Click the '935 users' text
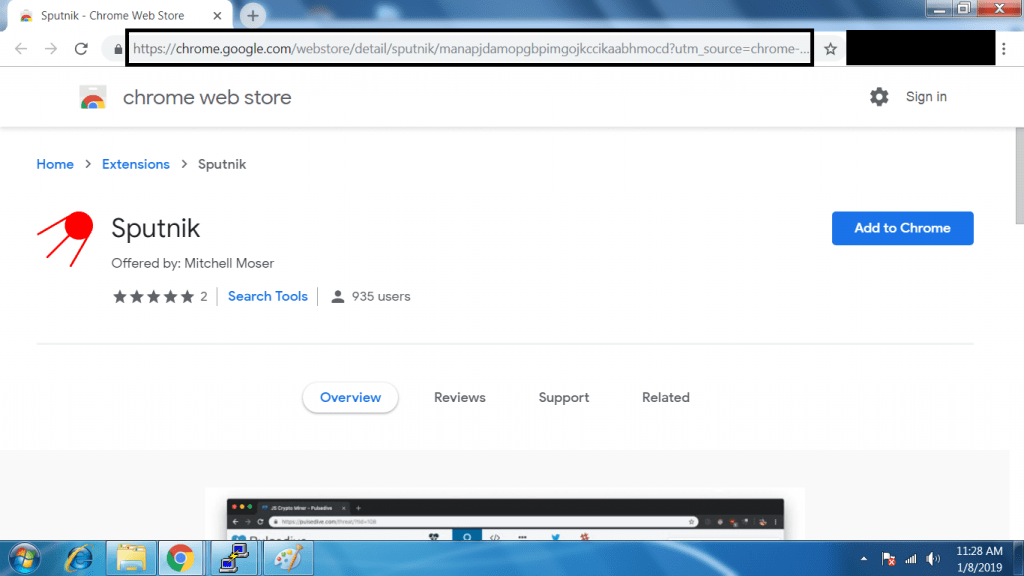The height and width of the screenshot is (576, 1024). pyautogui.click(x=381, y=296)
